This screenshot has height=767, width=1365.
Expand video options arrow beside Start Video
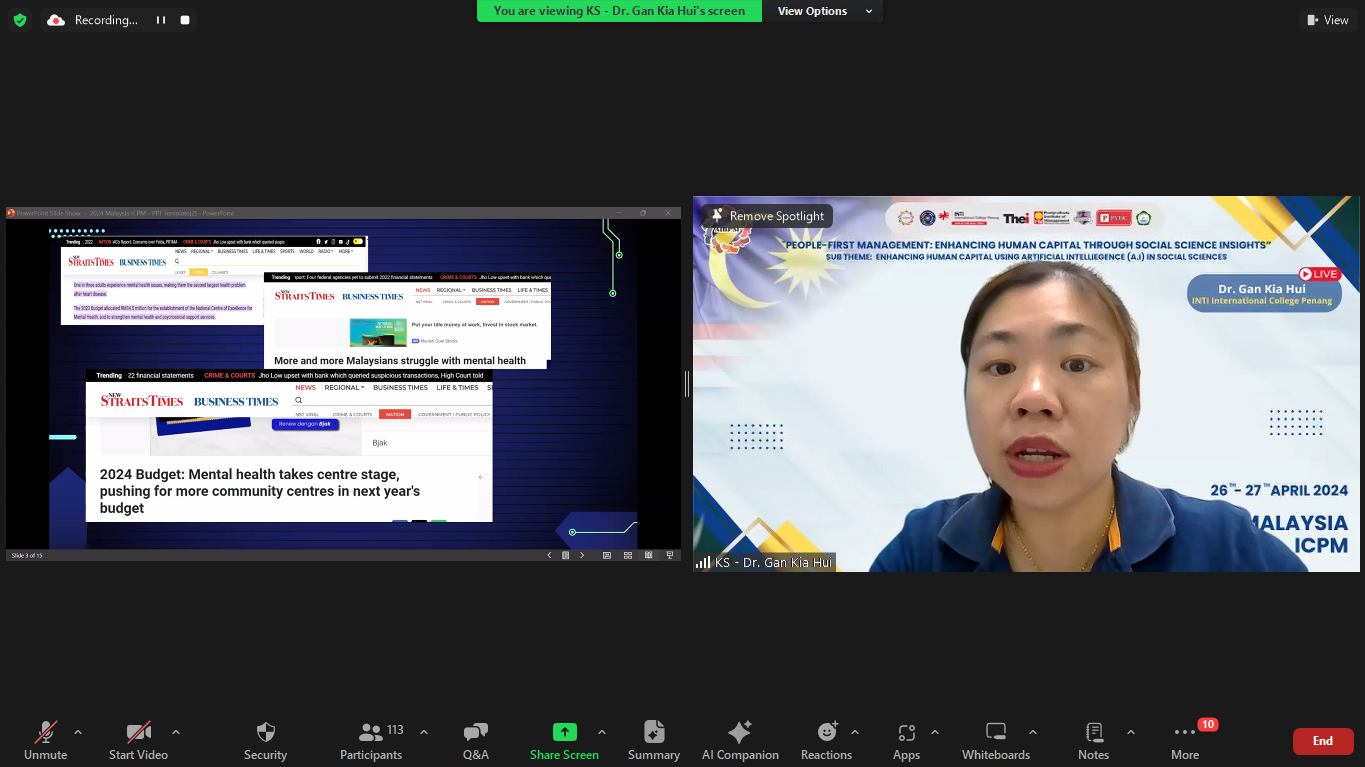click(x=176, y=732)
